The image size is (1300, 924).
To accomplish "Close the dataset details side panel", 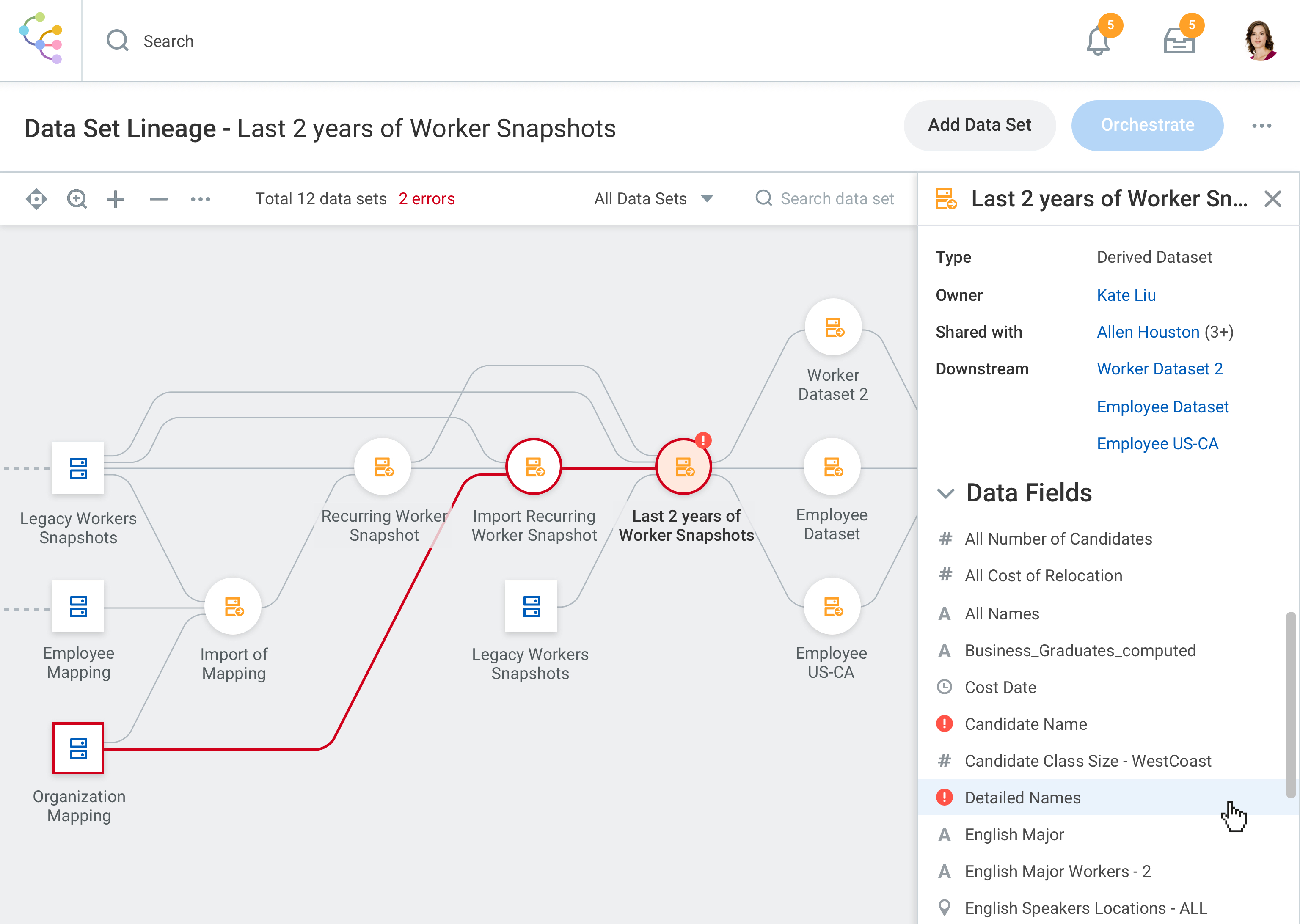I will tap(1272, 199).
